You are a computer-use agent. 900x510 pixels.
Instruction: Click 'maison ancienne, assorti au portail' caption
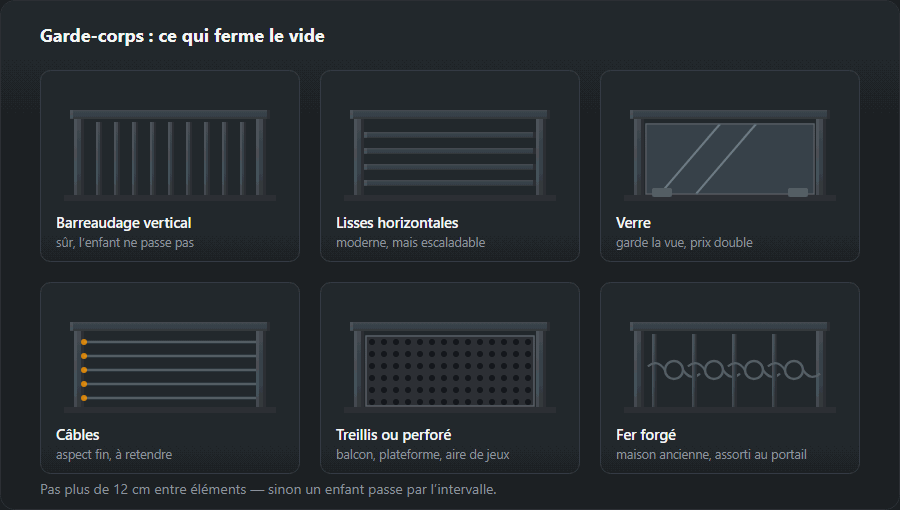[x=711, y=454]
